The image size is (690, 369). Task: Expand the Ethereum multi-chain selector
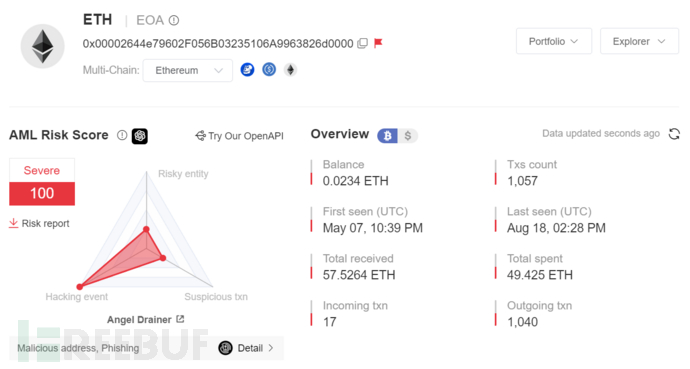point(188,70)
